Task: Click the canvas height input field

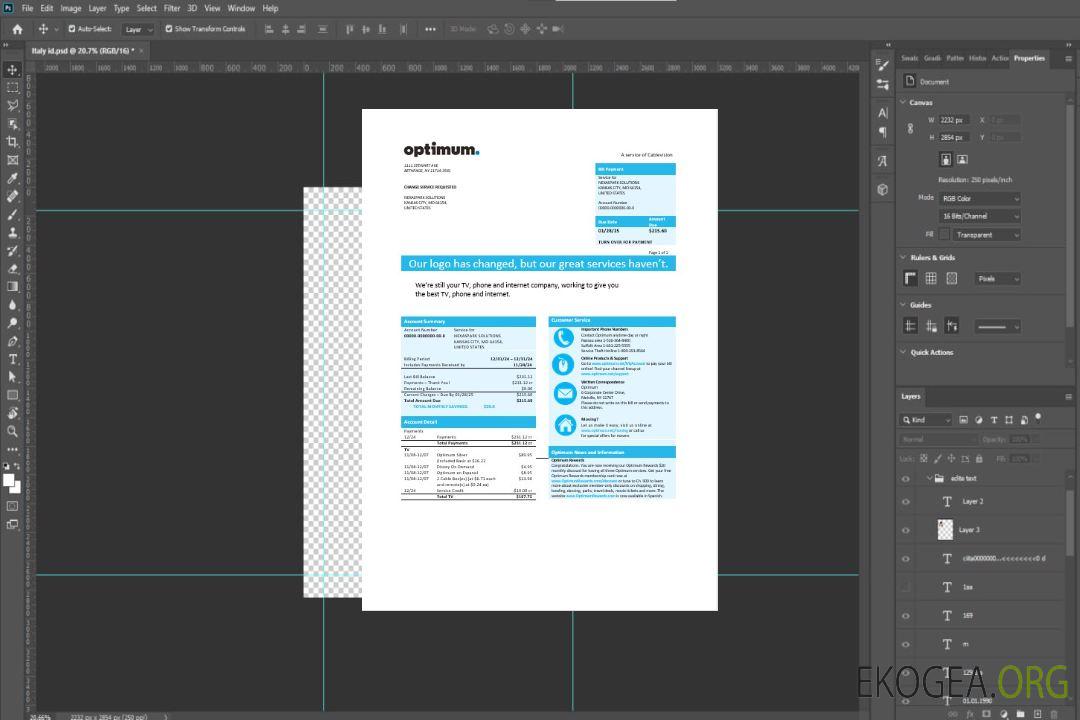Action: (955, 138)
